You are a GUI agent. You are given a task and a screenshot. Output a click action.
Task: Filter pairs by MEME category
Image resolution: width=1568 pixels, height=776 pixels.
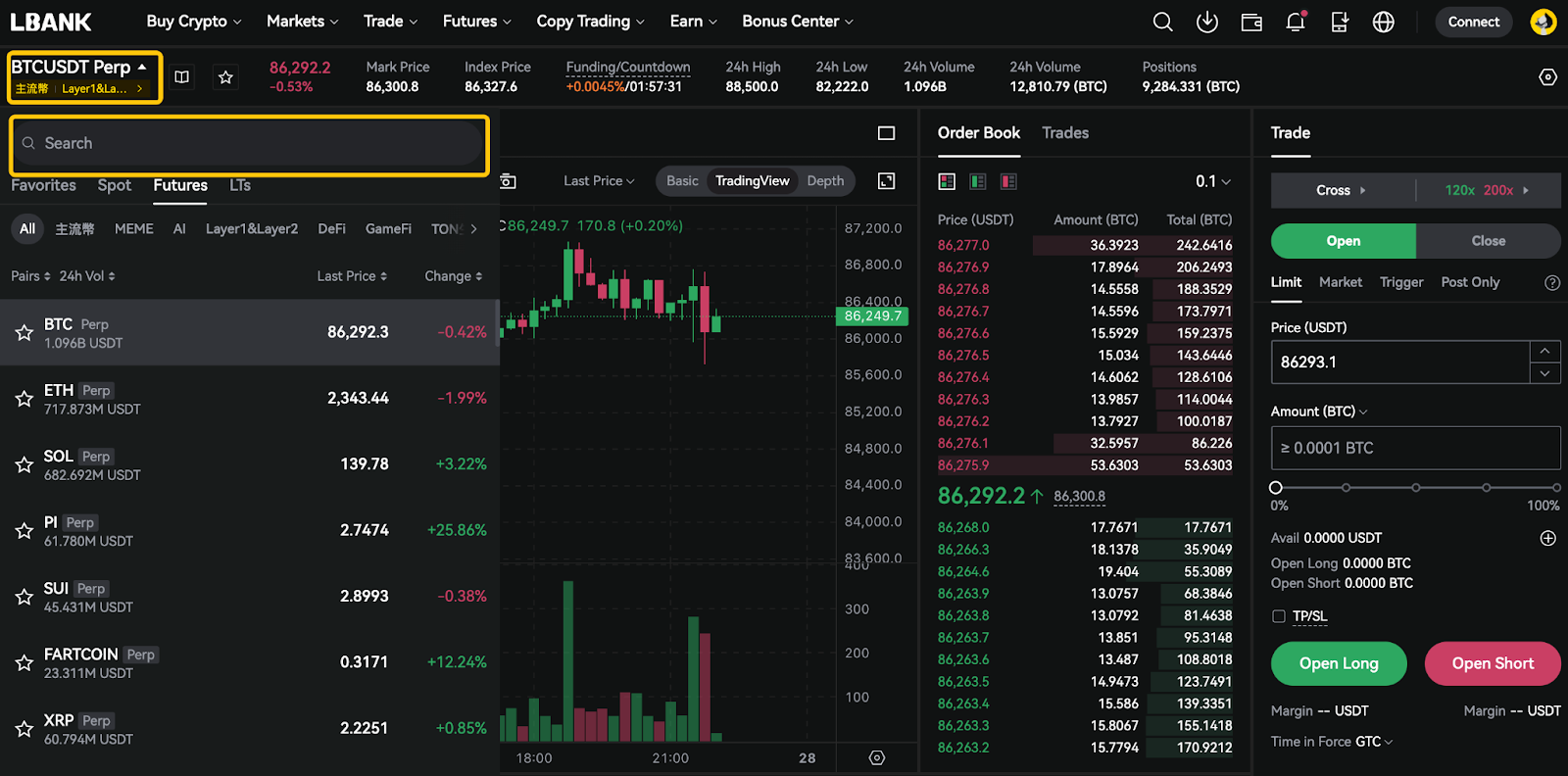134,229
